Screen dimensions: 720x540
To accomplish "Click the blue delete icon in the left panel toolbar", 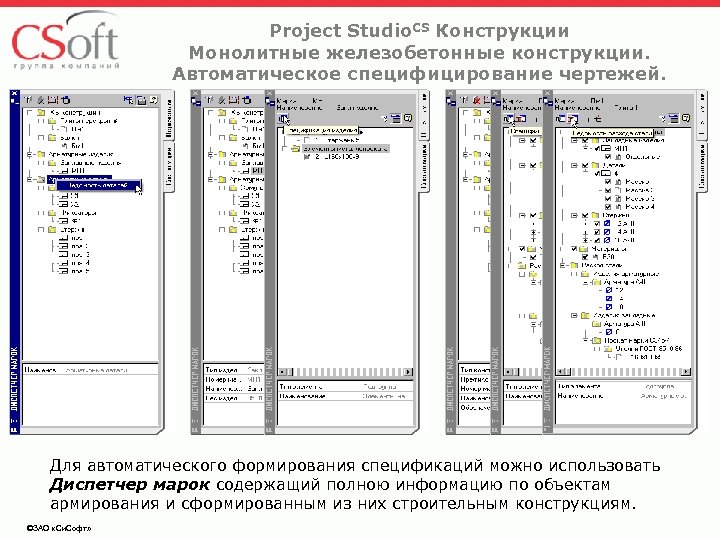I will point(66,100).
